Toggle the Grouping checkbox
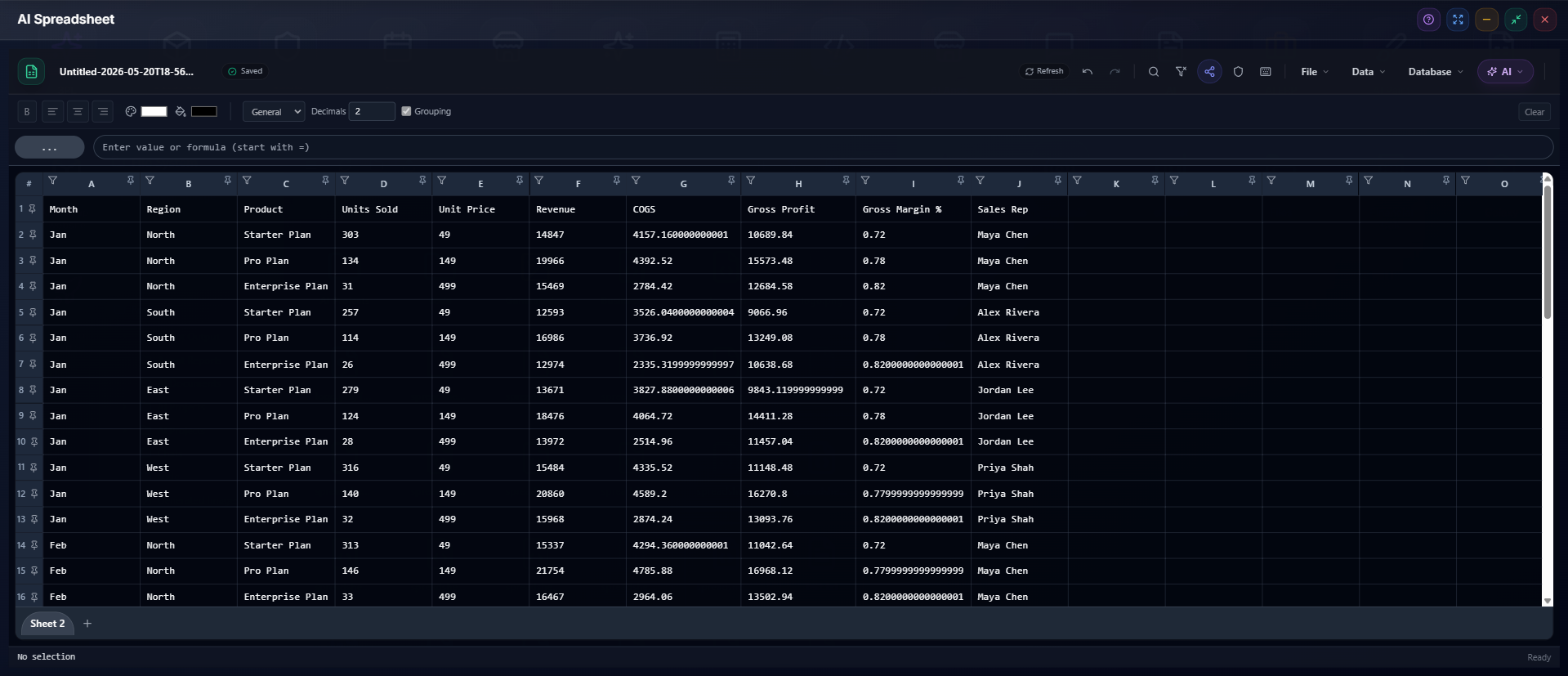 [406, 111]
